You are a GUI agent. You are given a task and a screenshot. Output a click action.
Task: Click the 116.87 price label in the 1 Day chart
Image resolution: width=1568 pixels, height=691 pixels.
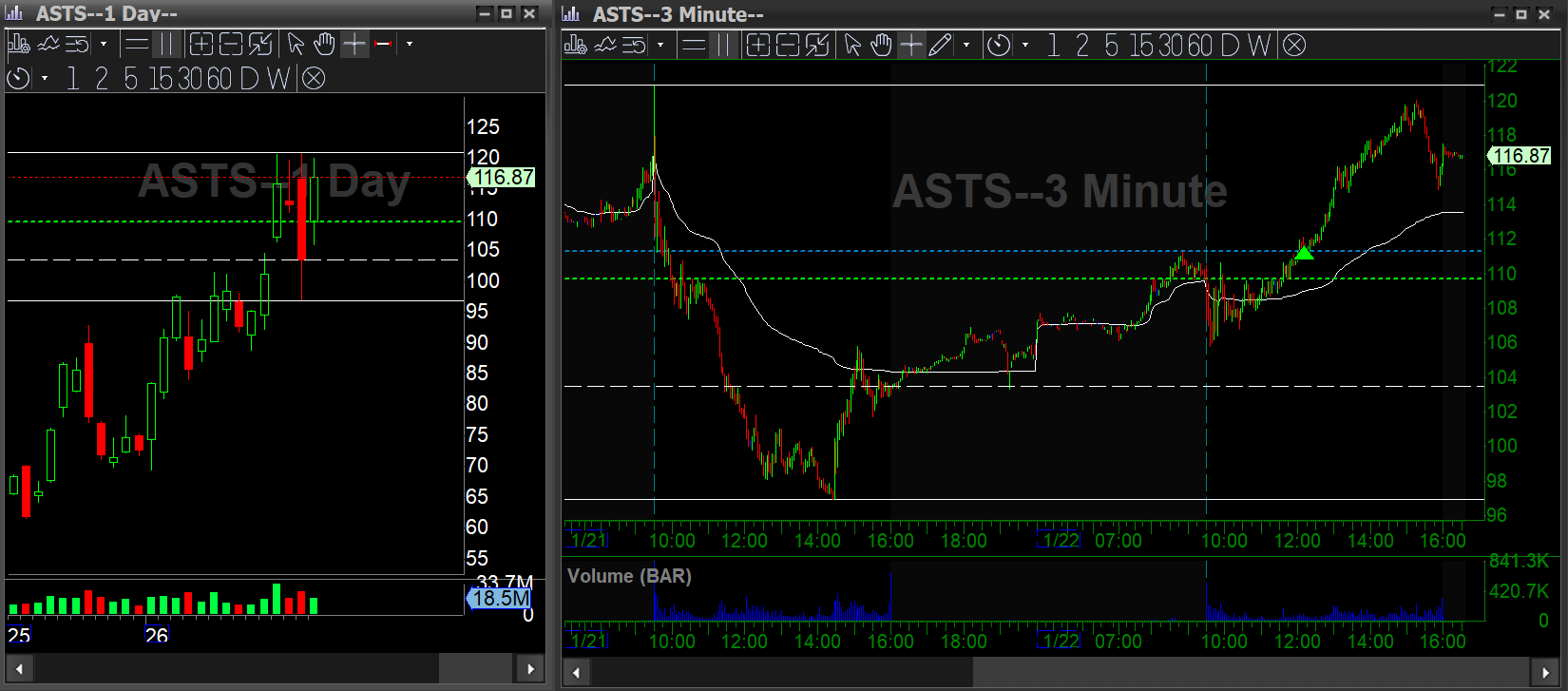(x=503, y=177)
